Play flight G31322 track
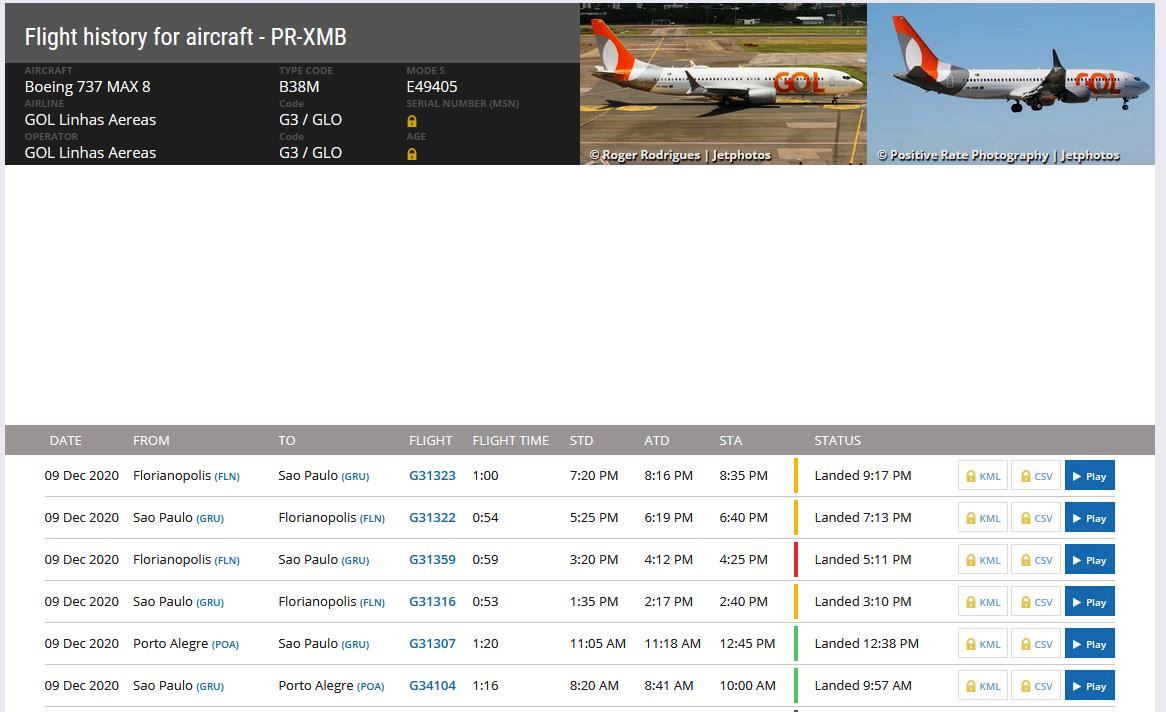Image resolution: width=1166 pixels, height=712 pixels. 1089,518
